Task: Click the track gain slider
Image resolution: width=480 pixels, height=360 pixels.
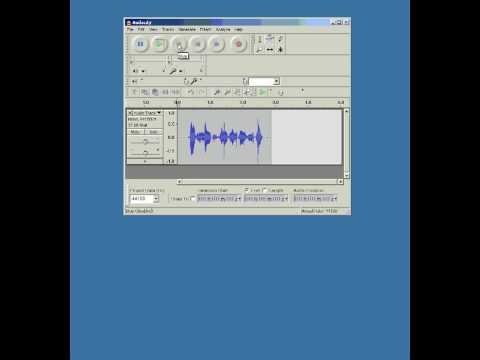Action: (x=145, y=142)
